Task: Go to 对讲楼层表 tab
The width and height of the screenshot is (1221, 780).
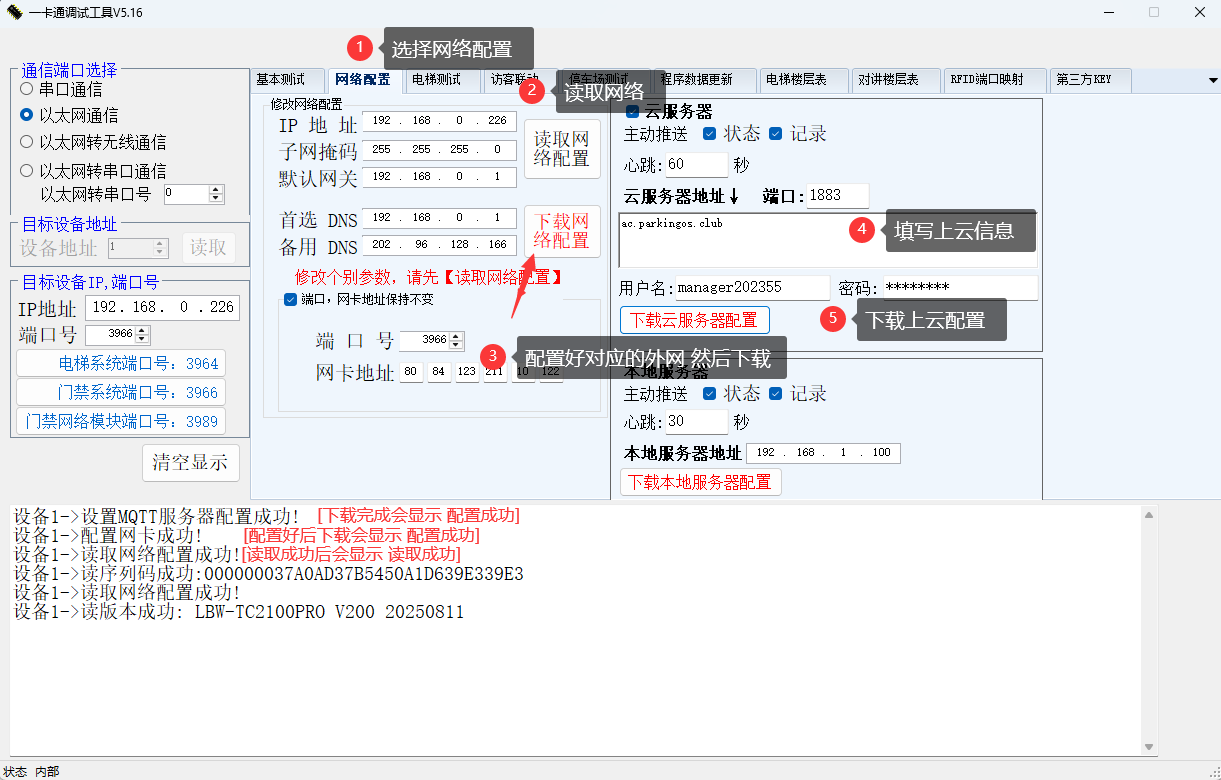Action: [896, 79]
